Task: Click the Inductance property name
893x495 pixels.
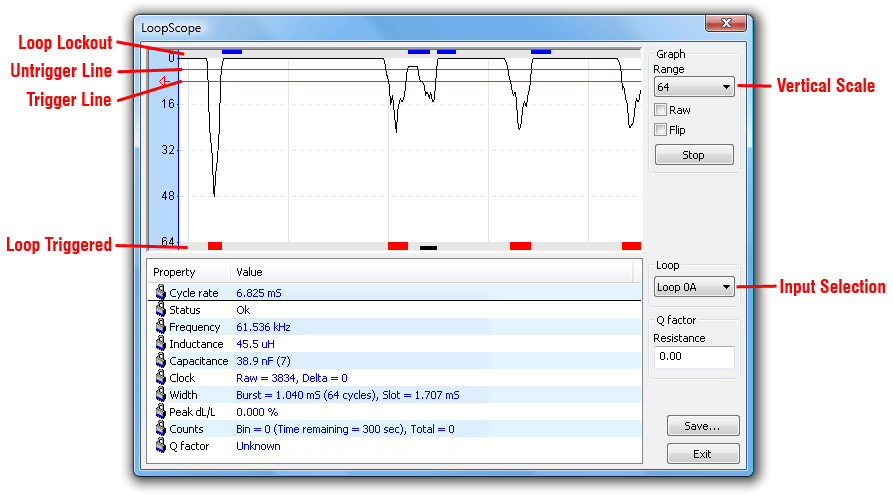Action: pyautogui.click(x=196, y=344)
